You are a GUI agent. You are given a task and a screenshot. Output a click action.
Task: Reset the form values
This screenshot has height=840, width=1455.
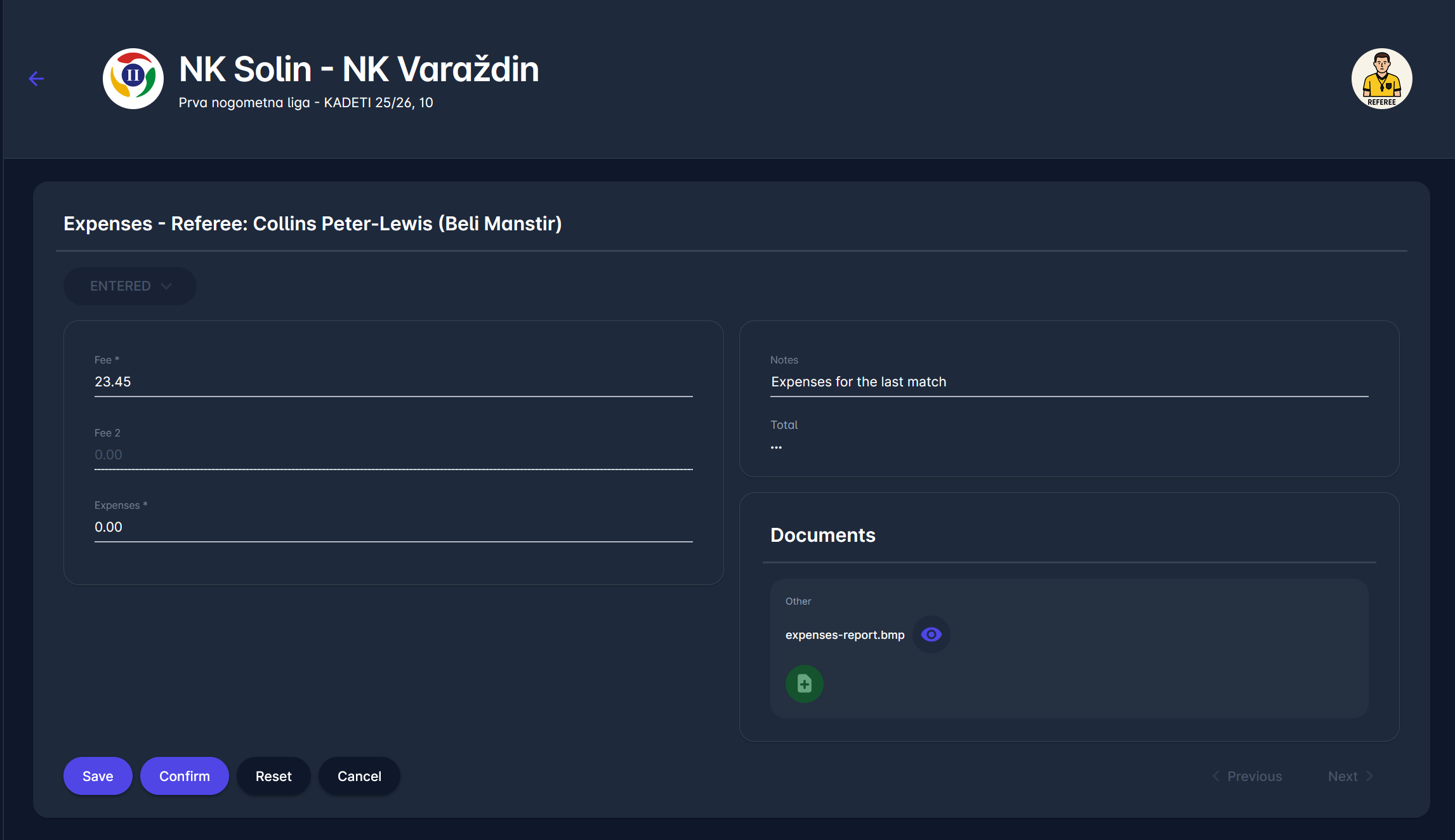pyautogui.click(x=273, y=776)
